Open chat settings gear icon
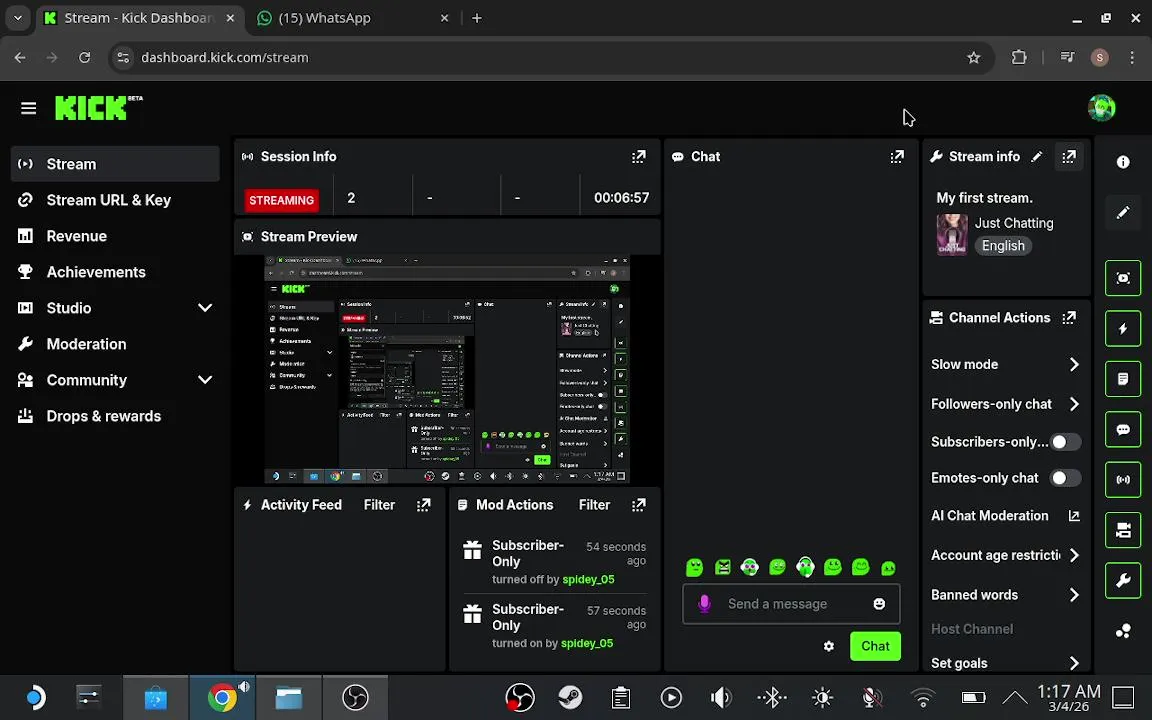The height and width of the screenshot is (720, 1152). 829,646
